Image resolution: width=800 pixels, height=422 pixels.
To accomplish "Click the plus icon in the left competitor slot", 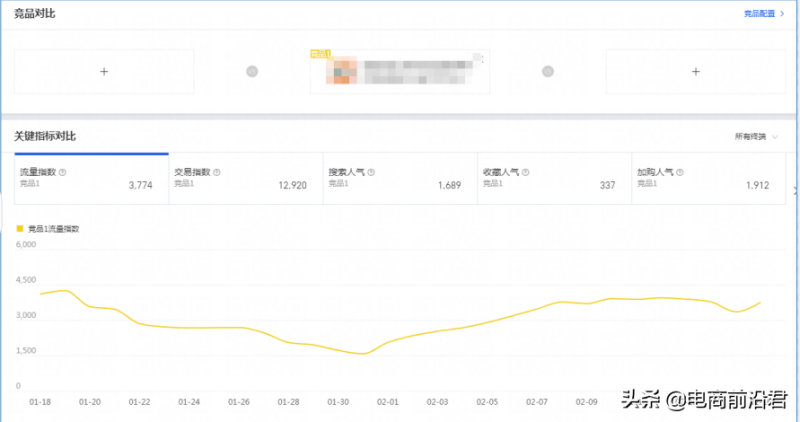I will tap(104, 71).
